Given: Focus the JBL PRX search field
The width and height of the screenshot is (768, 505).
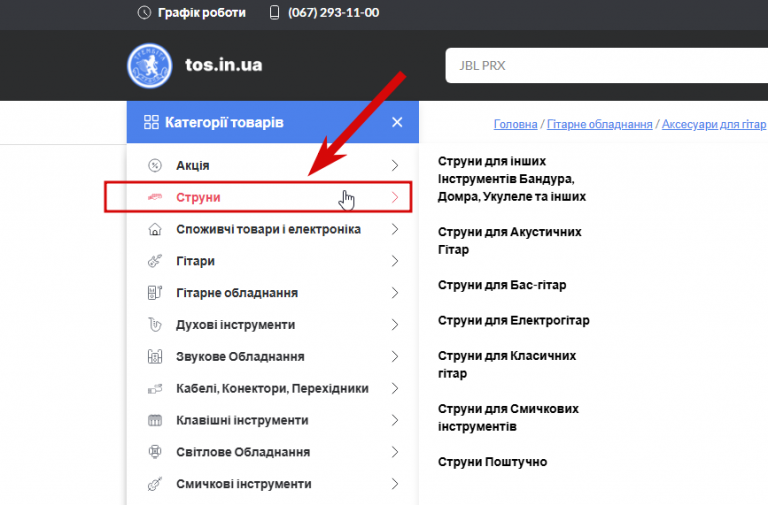Looking at the screenshot, I should tap(606, 66).
